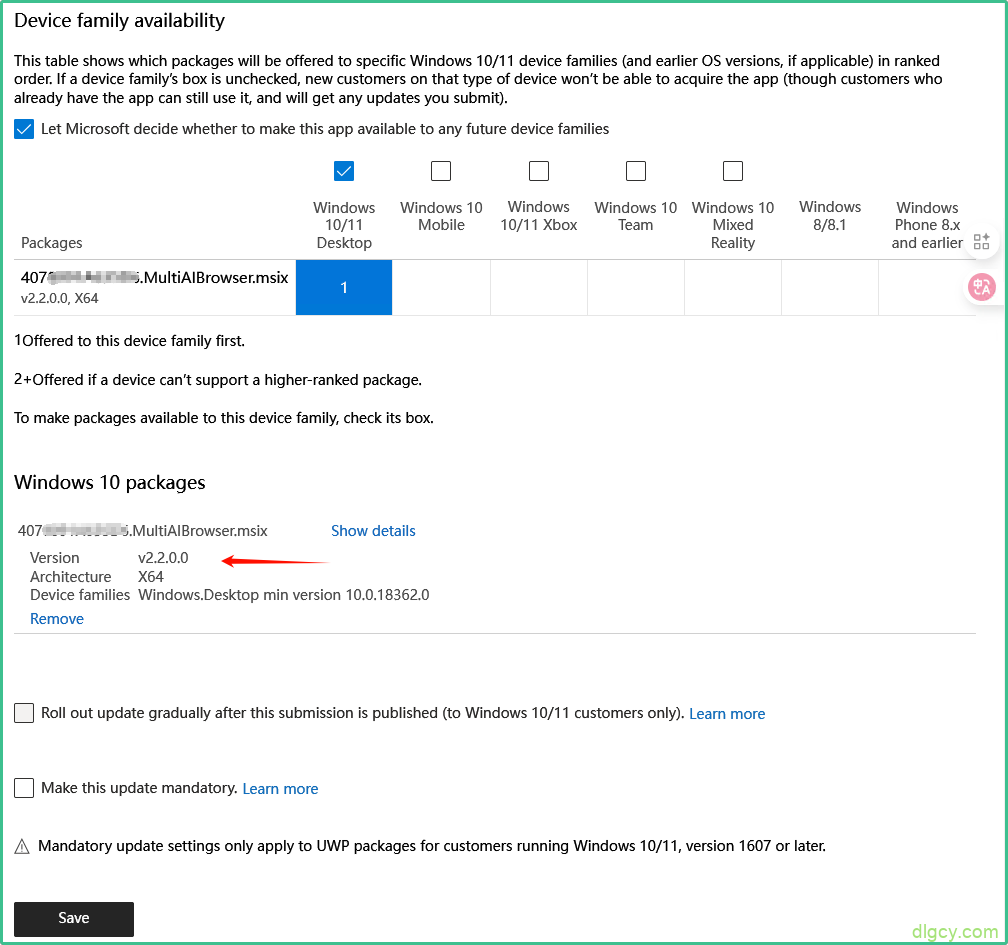Select the Windows 10 Mixed Reality checkbox
This screenshot has height=945, width=1008.
(733, 171)
